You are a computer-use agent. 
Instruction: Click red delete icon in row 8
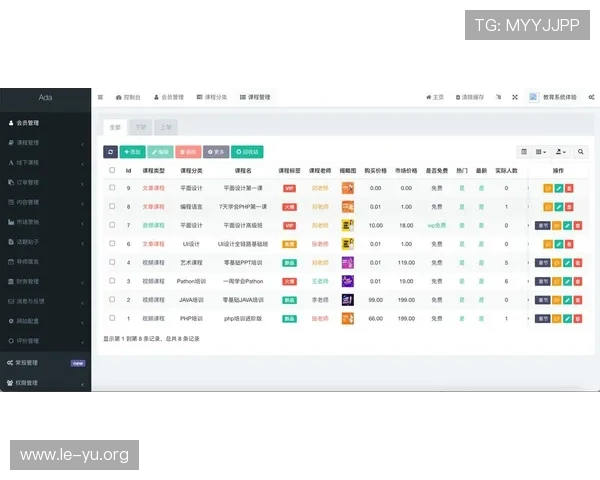pyautogui.click(x=569, y=207)
